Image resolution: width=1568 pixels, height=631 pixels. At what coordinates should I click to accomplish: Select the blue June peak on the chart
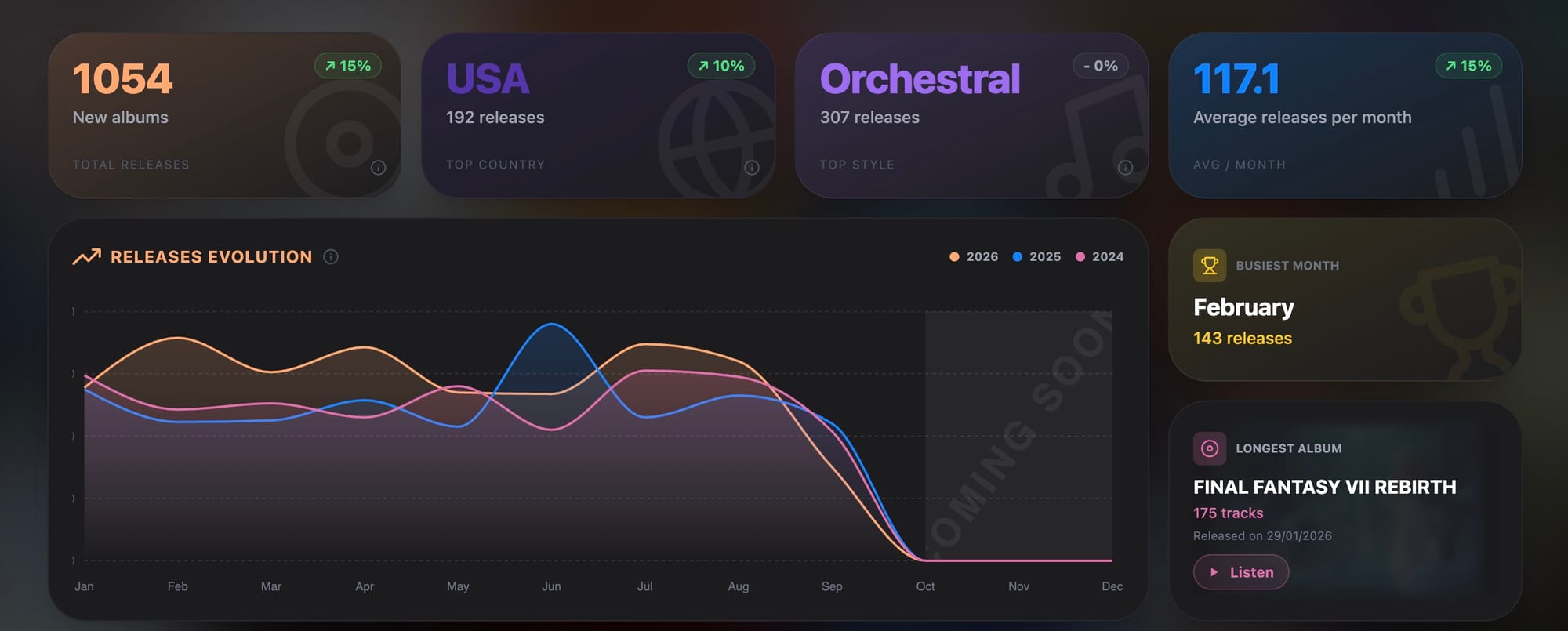pos(552,324)
